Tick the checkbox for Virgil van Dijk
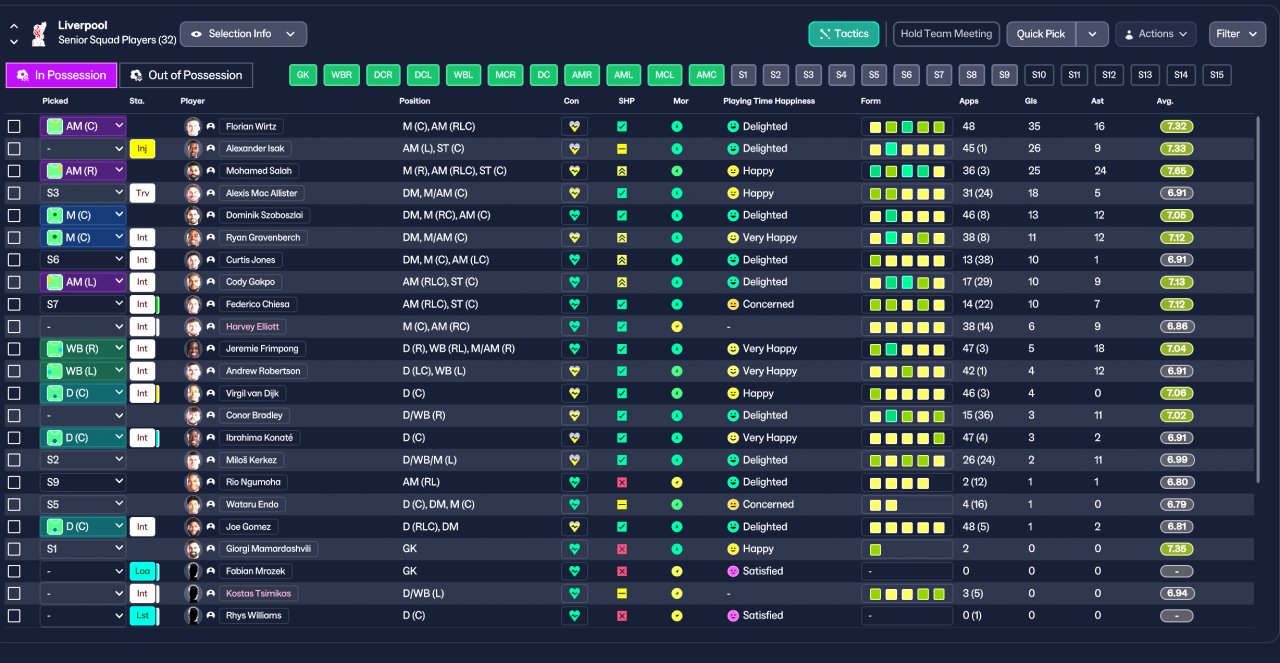This screenshot has height=663, width=1280. (x=14, y=393)
